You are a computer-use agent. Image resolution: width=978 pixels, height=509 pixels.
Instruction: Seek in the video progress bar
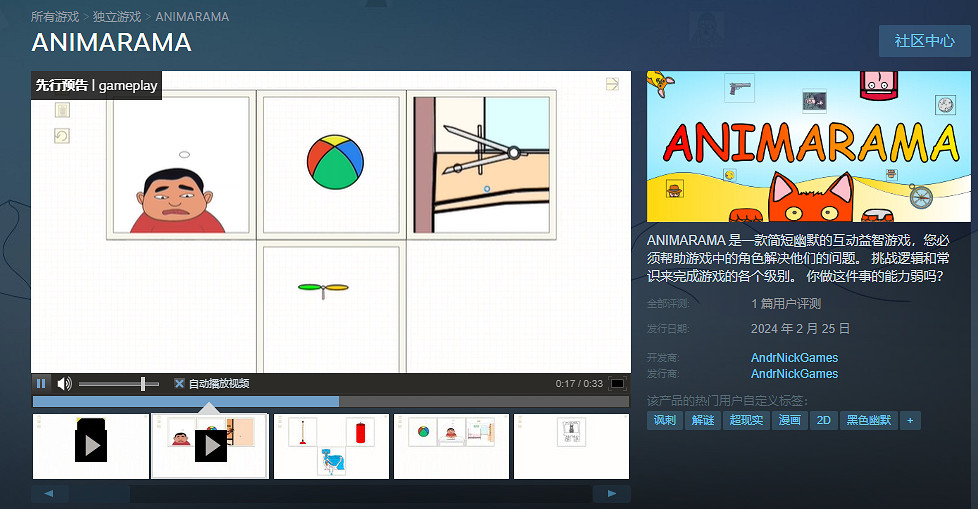click(331, 401)
